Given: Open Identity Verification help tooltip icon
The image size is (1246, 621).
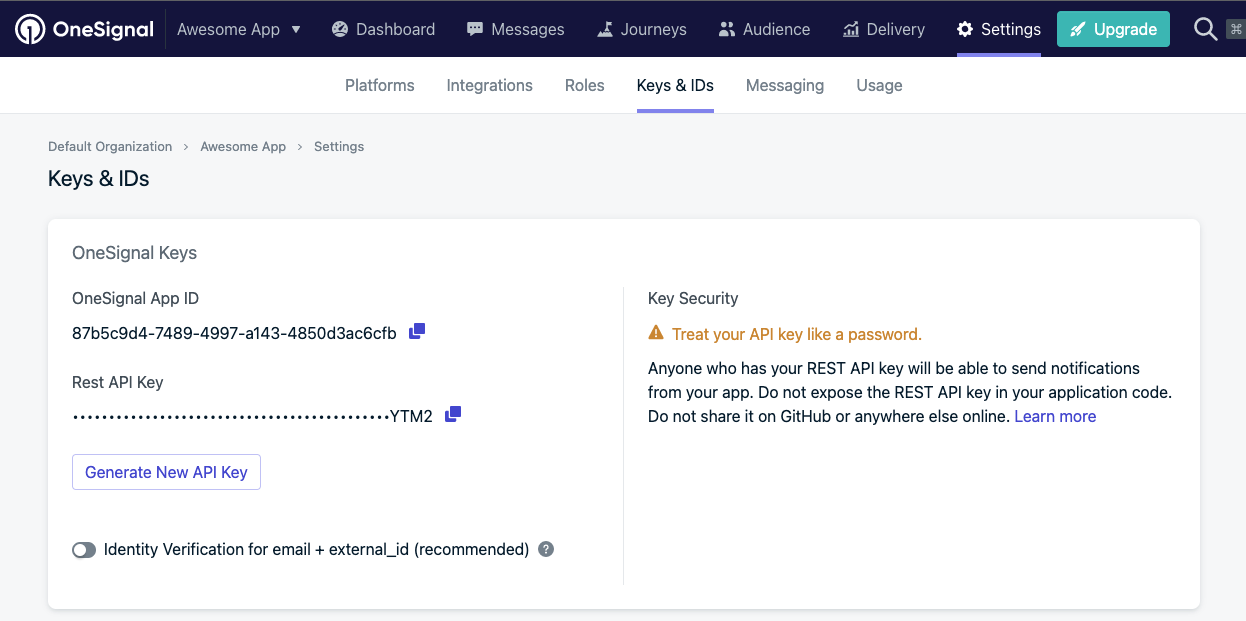Looking at the screenshot, I should point(546,549).
